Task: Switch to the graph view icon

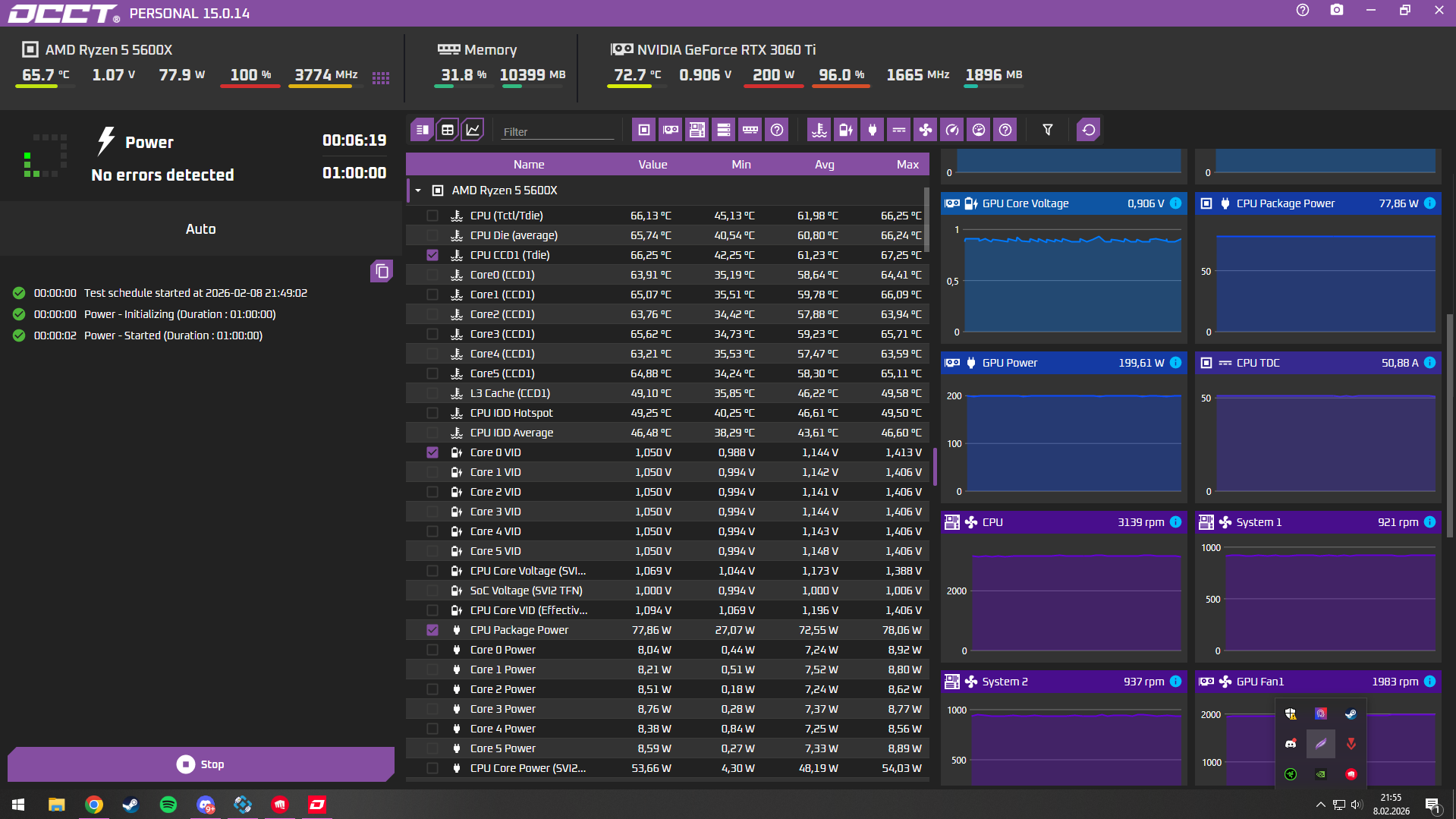Action: [x=473, y=130]
